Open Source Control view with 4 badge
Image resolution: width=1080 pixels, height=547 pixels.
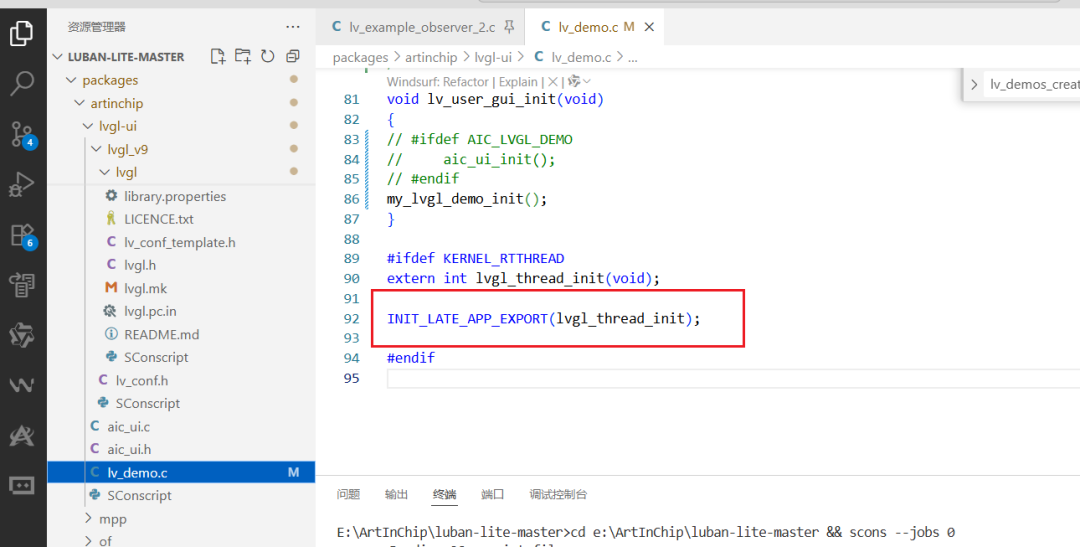(x=22, y=134)
